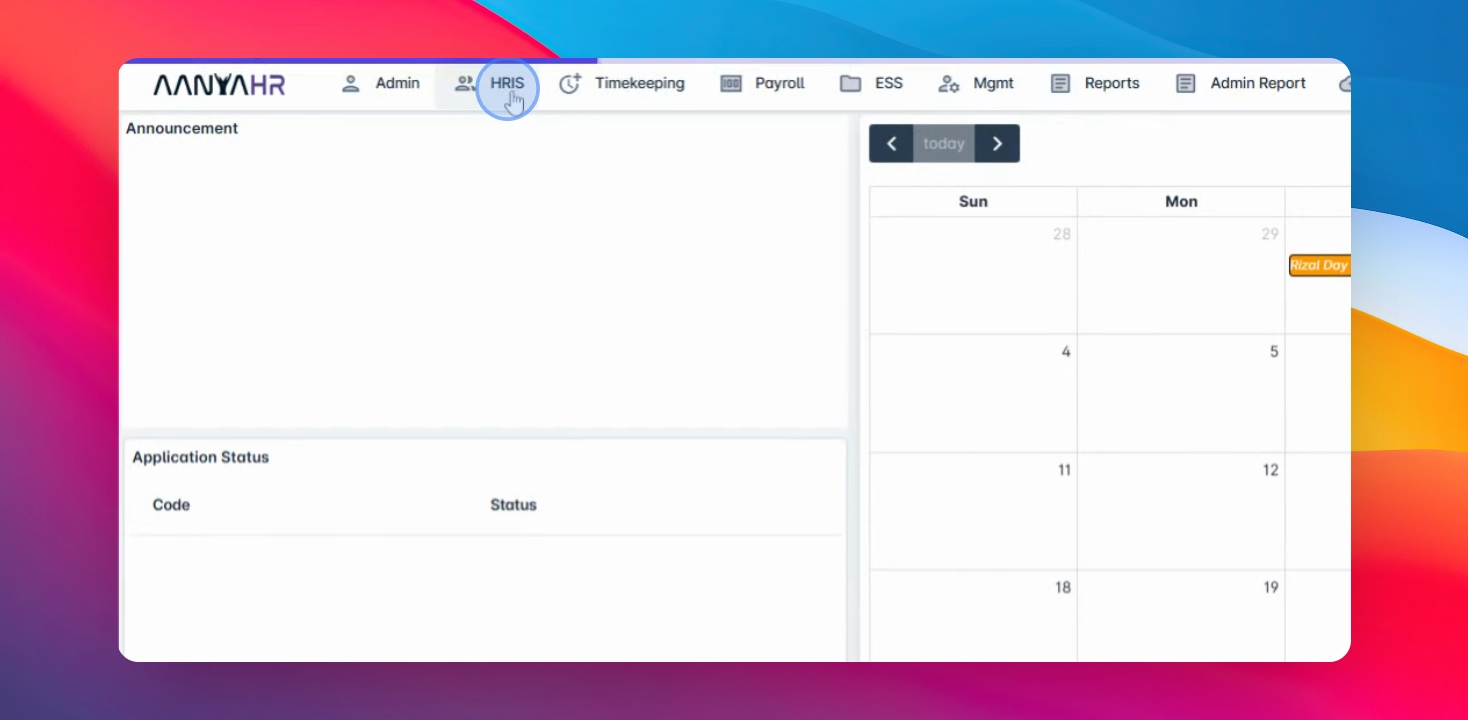
Task: Click the Application Status heading
Action: coord(201,457)
